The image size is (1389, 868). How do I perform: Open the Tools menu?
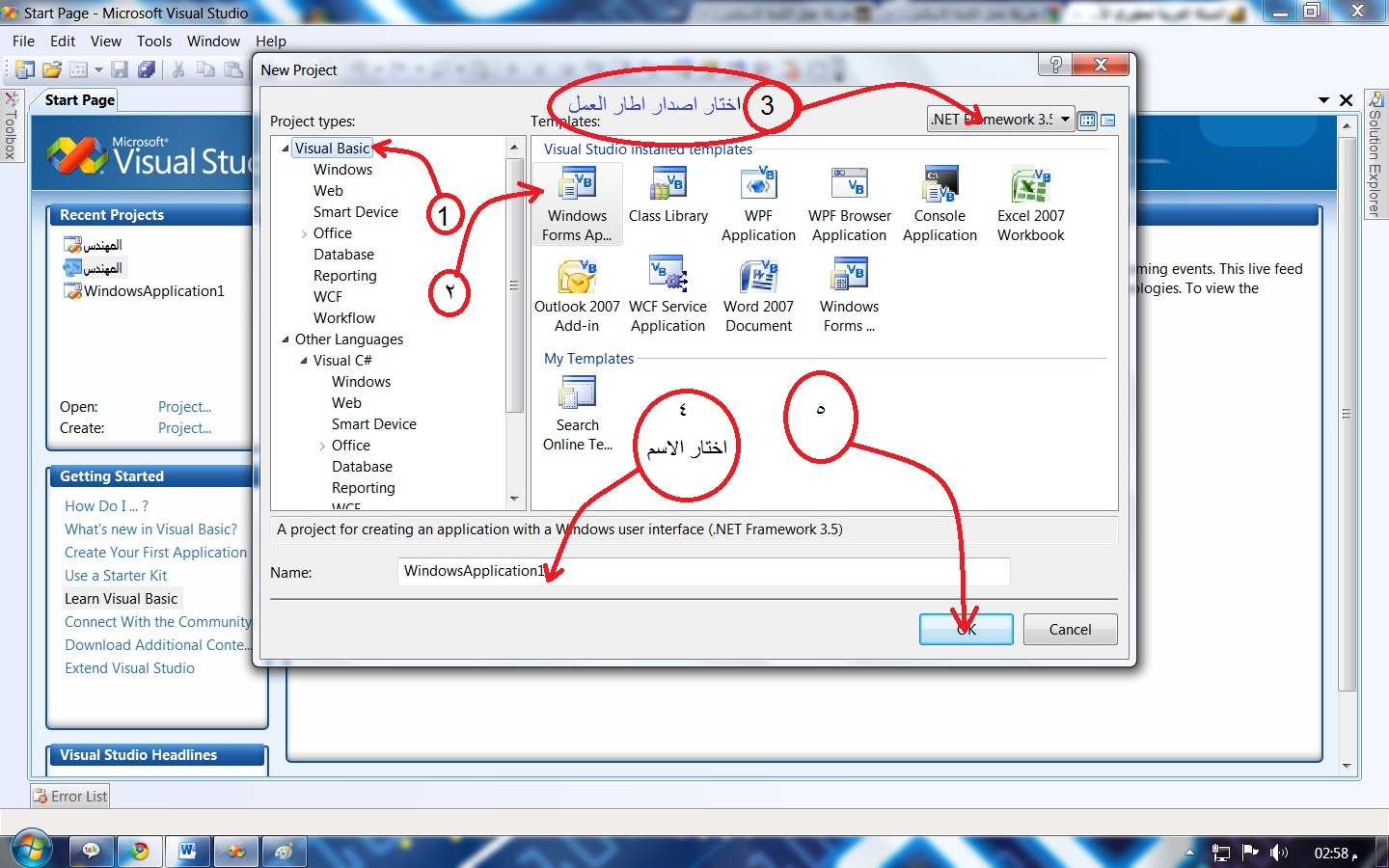154,41
